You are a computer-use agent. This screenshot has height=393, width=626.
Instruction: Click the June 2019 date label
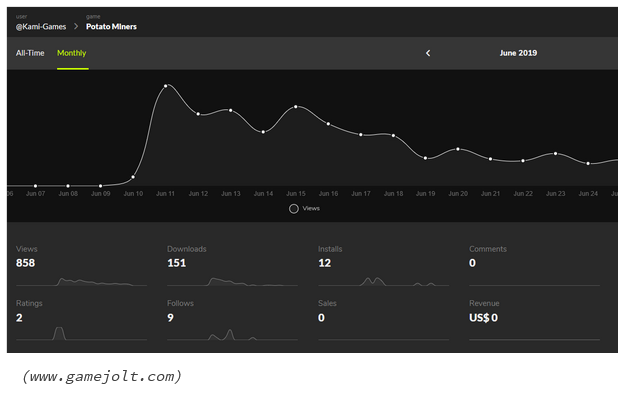point(518,53)
